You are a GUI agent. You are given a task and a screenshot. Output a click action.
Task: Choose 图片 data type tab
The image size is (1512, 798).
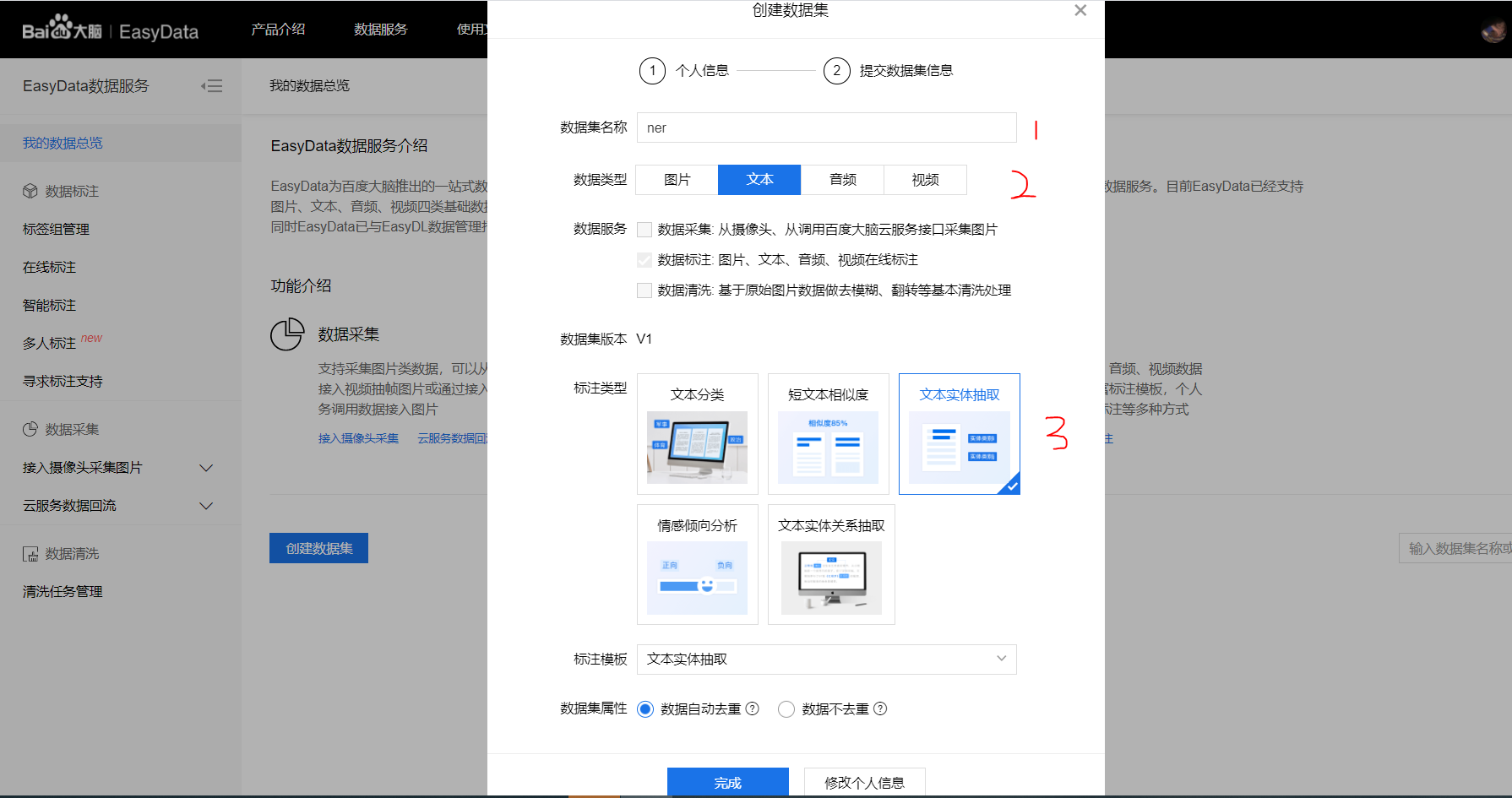click(x=677, y=180)
